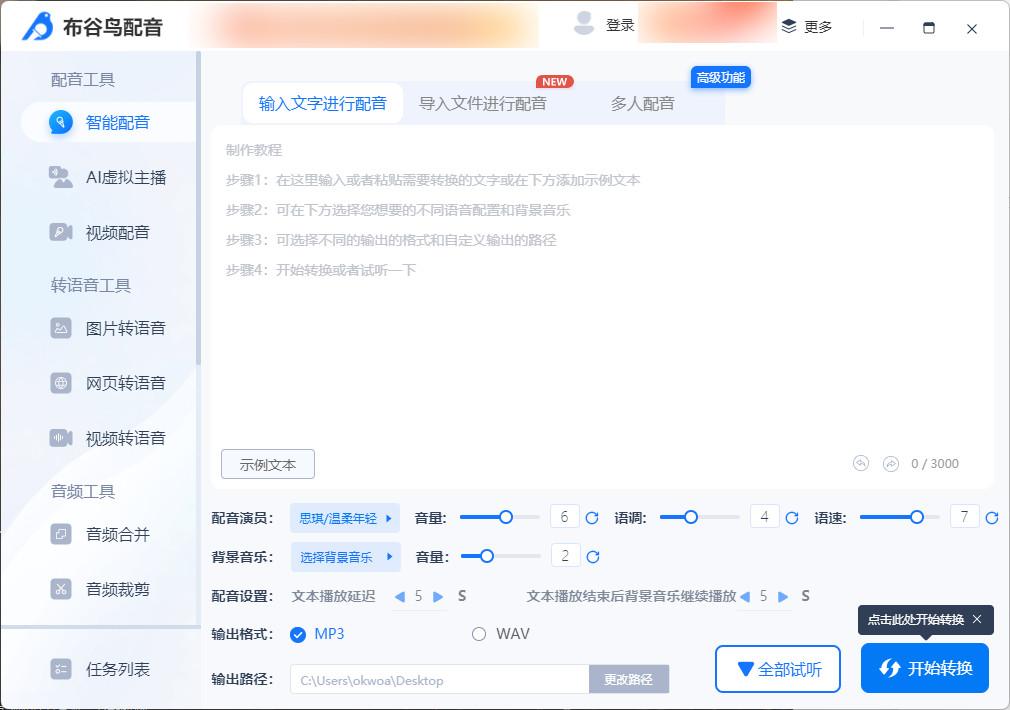Click the 音频裁剪 scissors icon

click(x=61, y=589)
